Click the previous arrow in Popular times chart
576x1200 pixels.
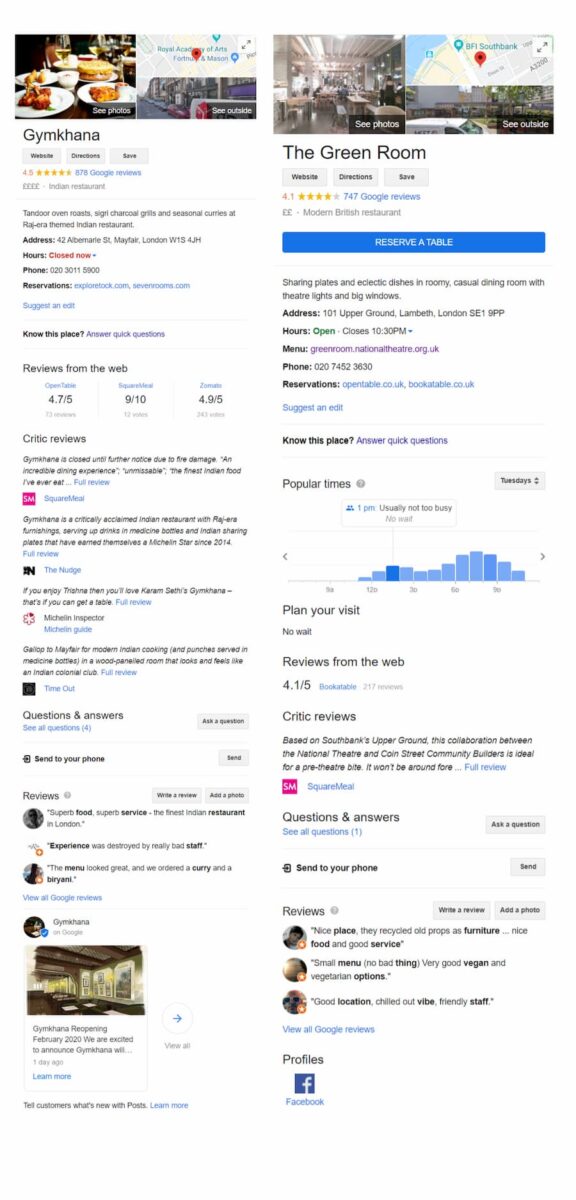(x=285, y=557)
